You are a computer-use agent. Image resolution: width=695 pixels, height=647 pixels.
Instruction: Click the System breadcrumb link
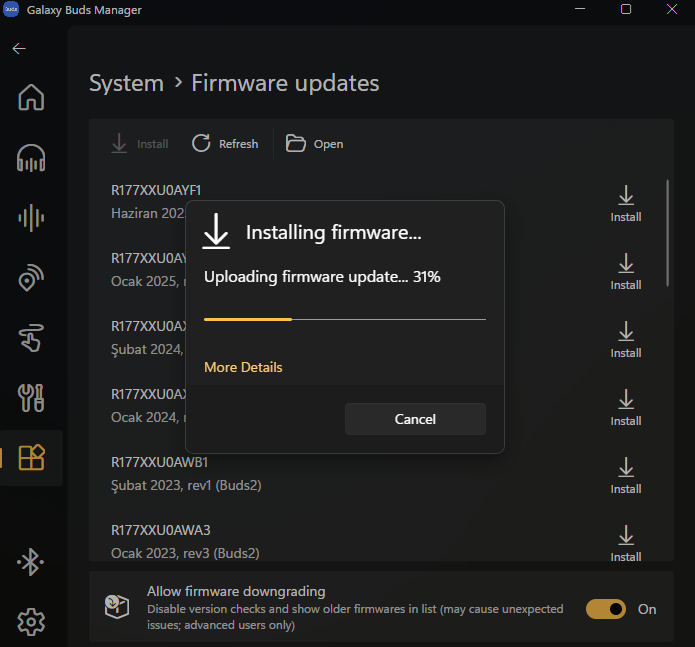[x=126, y=83]
